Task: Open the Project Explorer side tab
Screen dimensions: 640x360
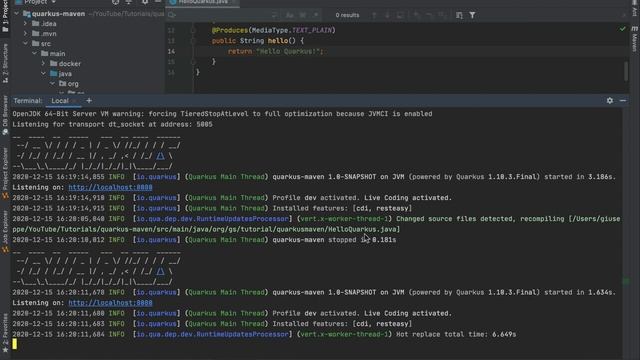Action: (x=5, y=174)
